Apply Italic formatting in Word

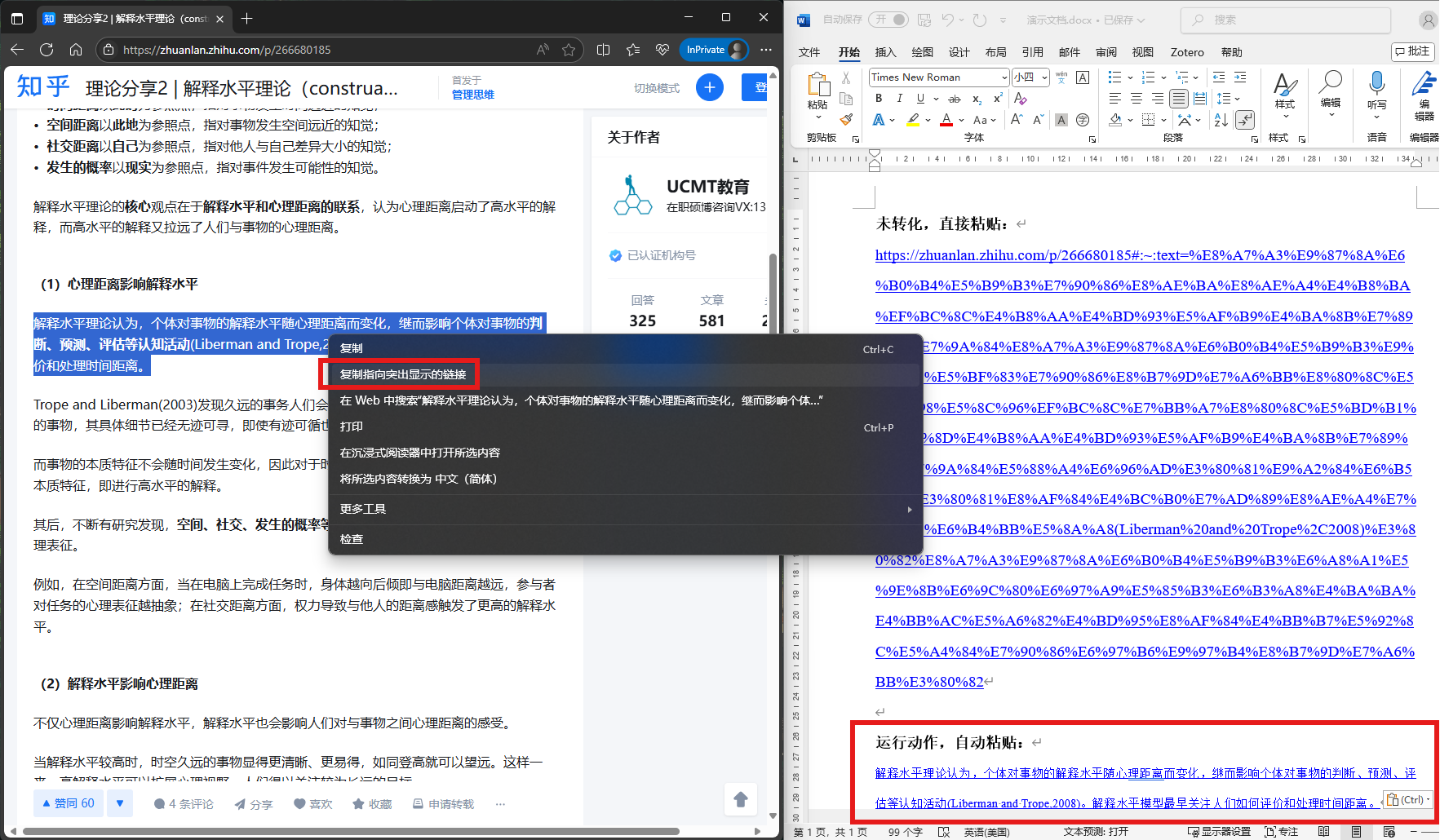click(x=899, y=98)
